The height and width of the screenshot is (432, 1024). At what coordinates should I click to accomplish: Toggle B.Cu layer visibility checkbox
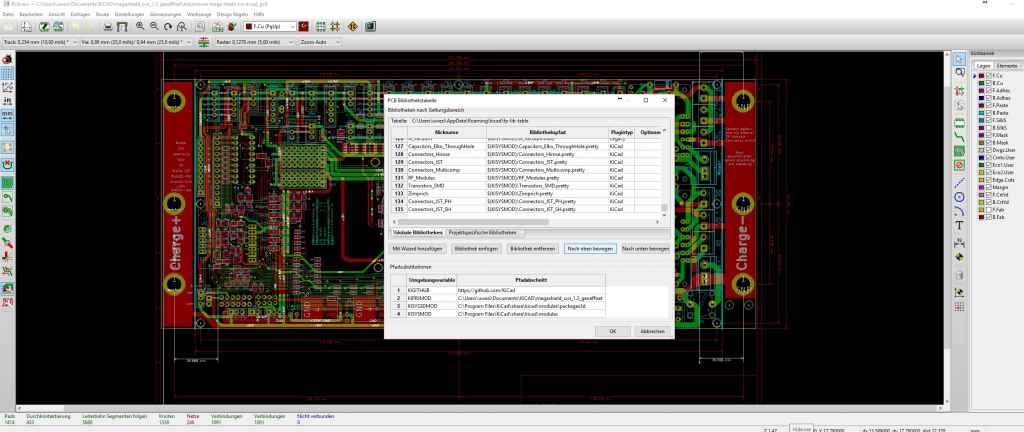[989, 84]
